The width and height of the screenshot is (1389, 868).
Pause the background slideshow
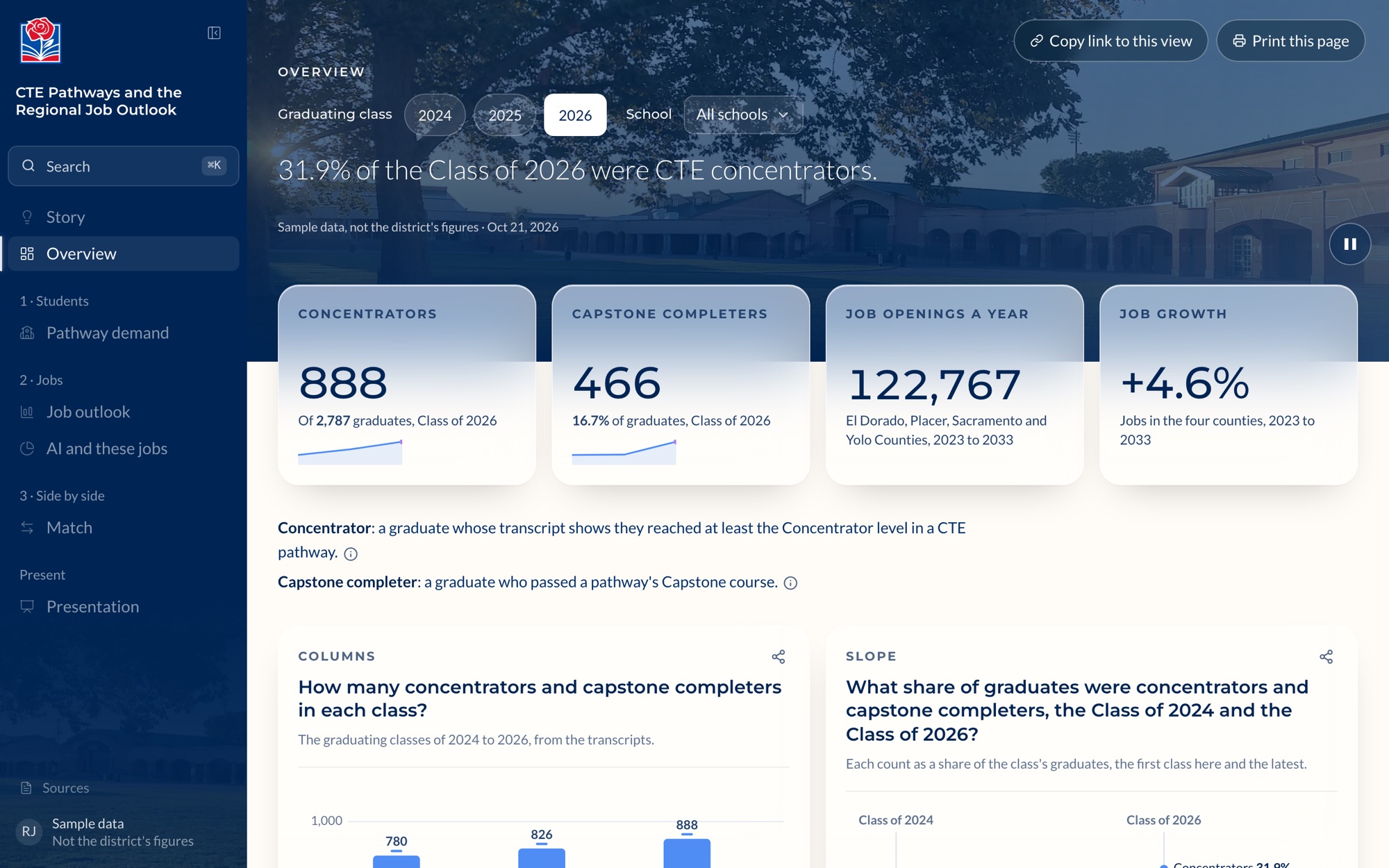[1350, 244]
